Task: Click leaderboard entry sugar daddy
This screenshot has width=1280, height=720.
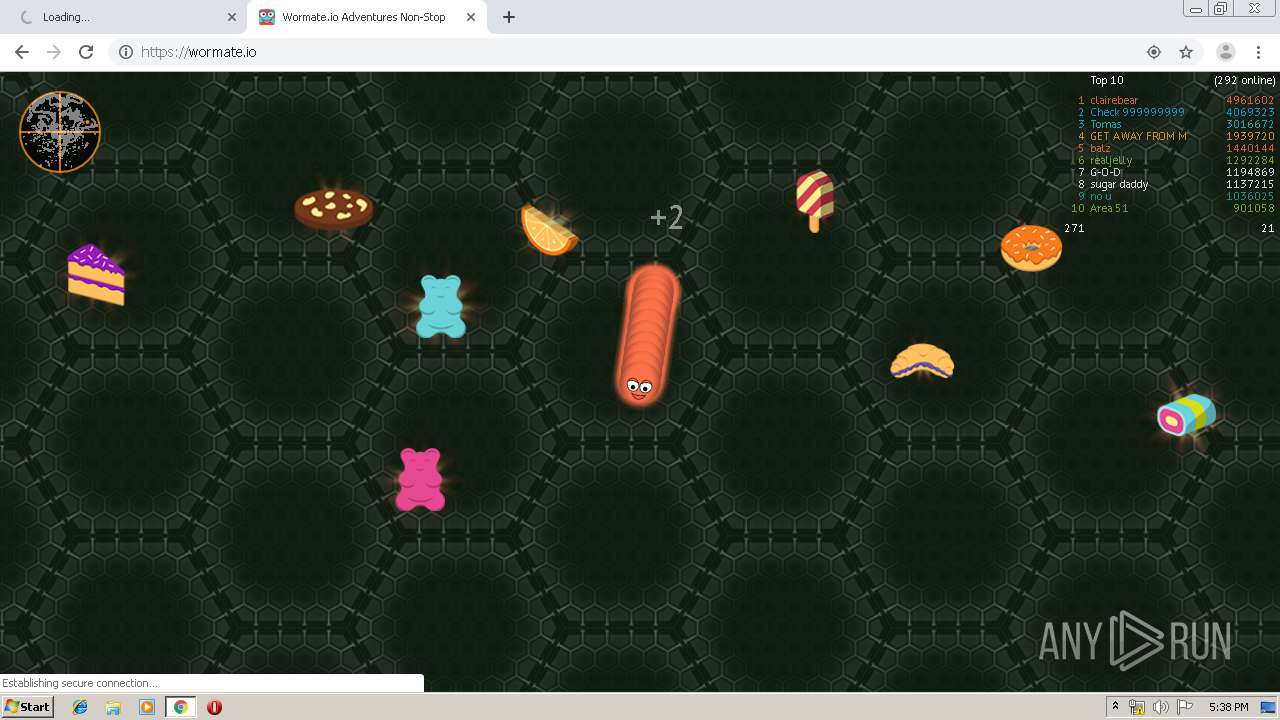Action: 1119,184
